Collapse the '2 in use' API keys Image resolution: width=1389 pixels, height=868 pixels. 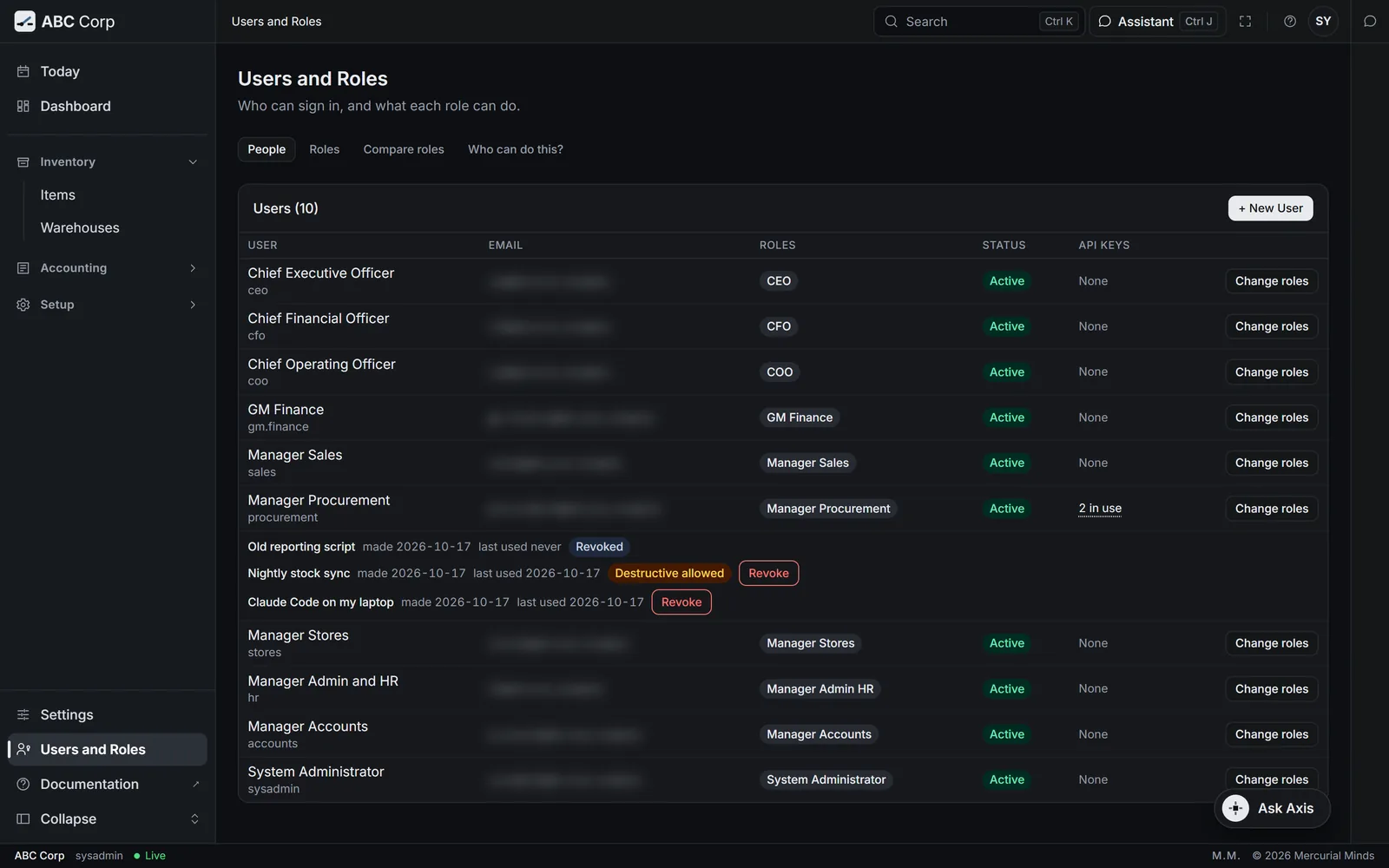click(1100, 509)
